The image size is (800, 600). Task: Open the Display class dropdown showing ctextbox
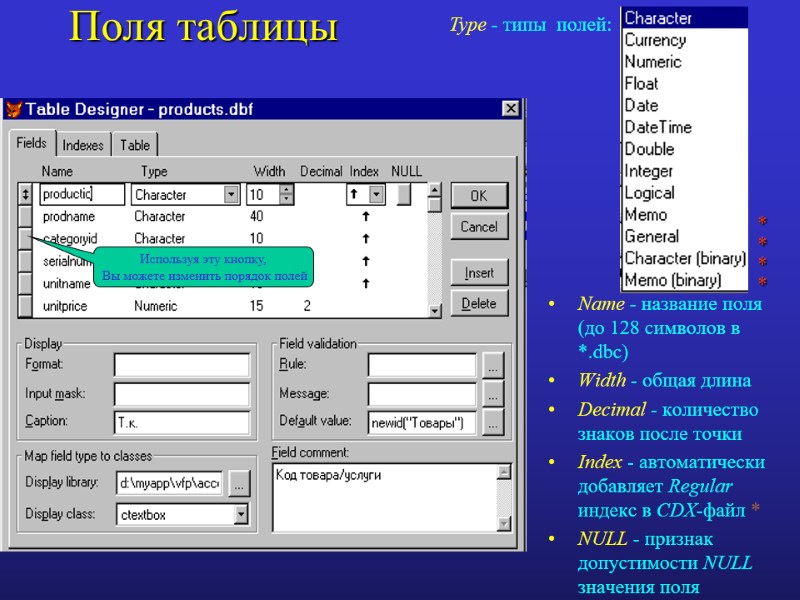pyautogui.click(x=241, y=513)
